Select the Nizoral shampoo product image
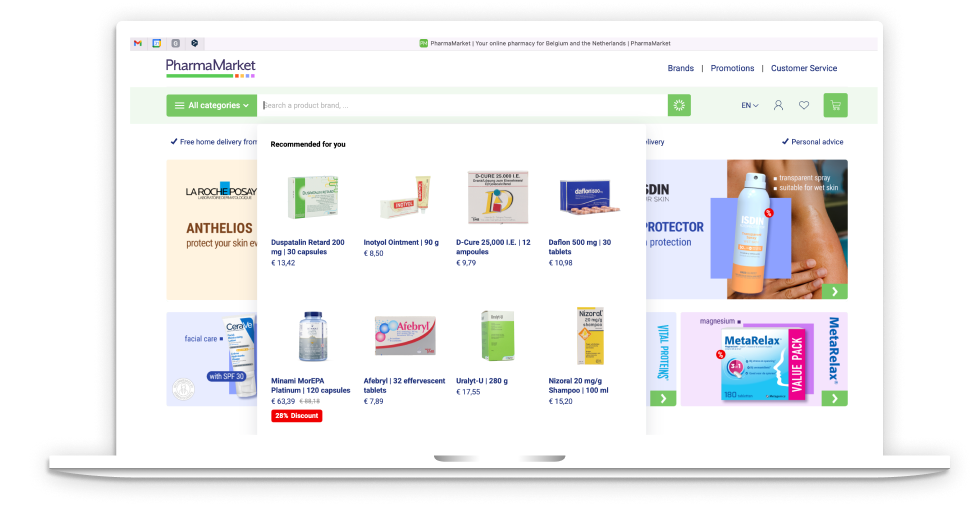This screenshot has height=508, width=975. point(590,336)
